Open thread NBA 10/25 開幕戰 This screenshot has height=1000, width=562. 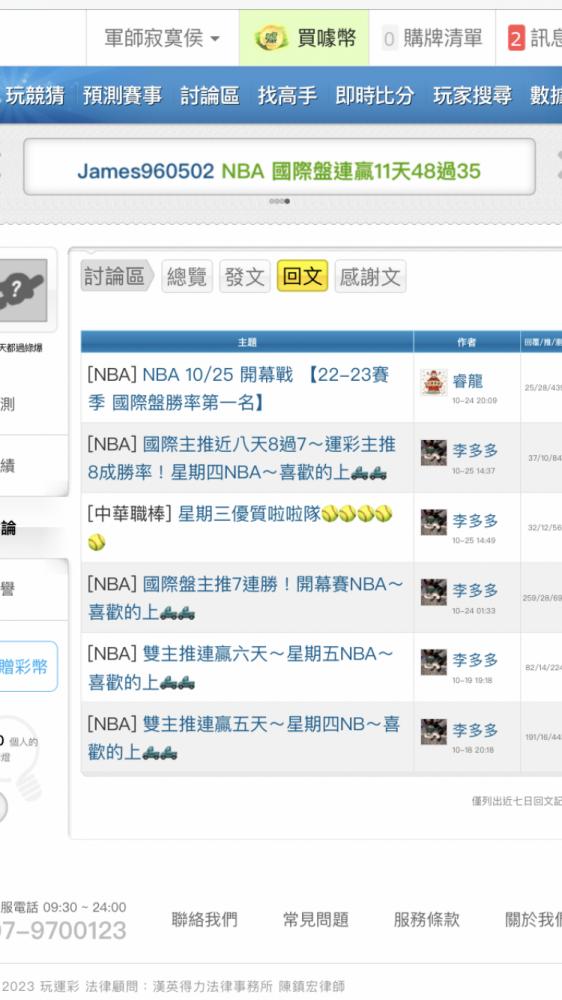click(238, 388)
